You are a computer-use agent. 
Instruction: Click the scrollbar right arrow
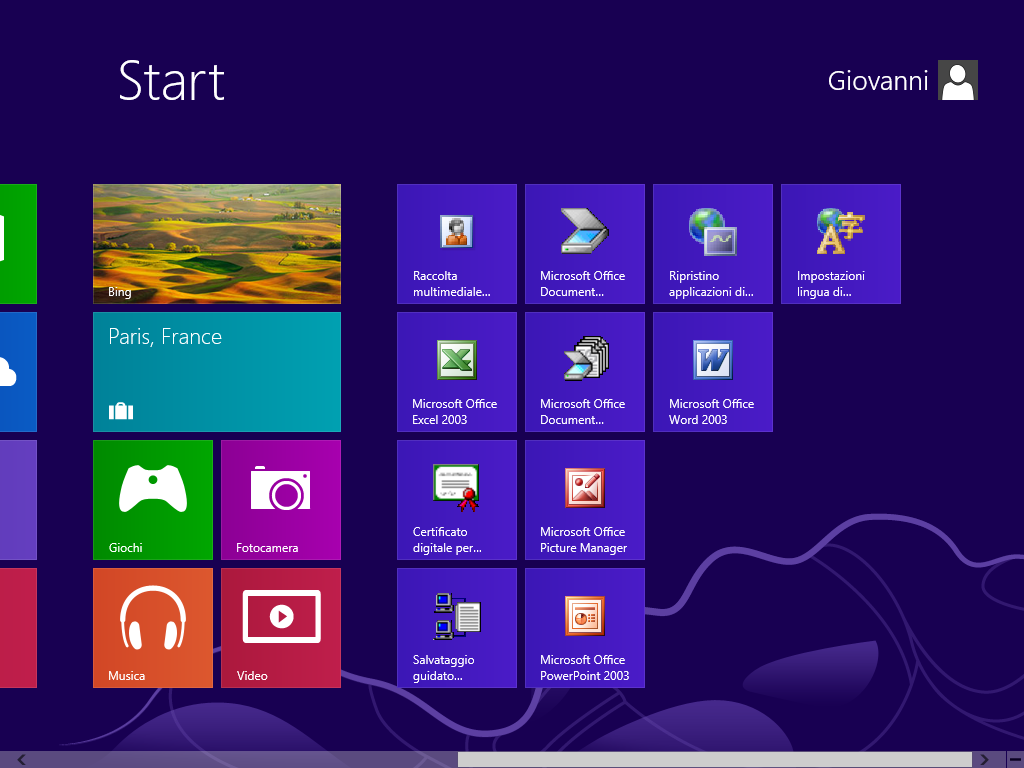pyautogui.click(x=984, y=760)
